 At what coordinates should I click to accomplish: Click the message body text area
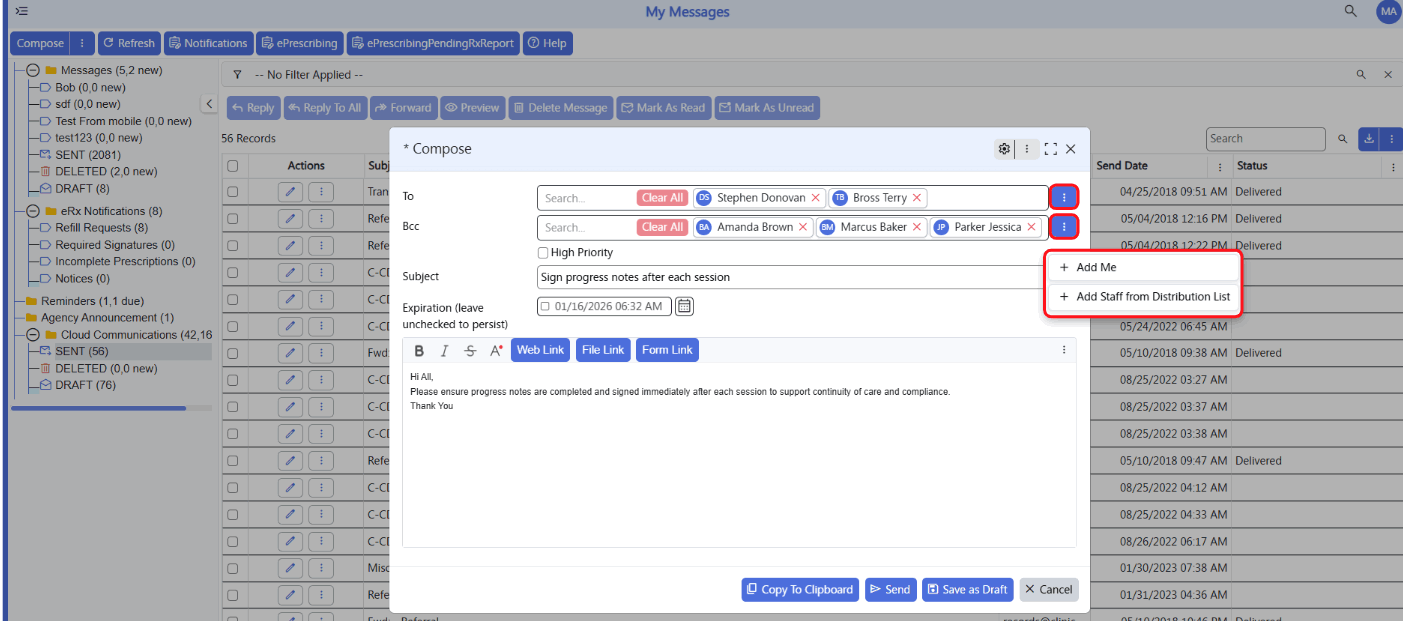click(x=739, y=455)
